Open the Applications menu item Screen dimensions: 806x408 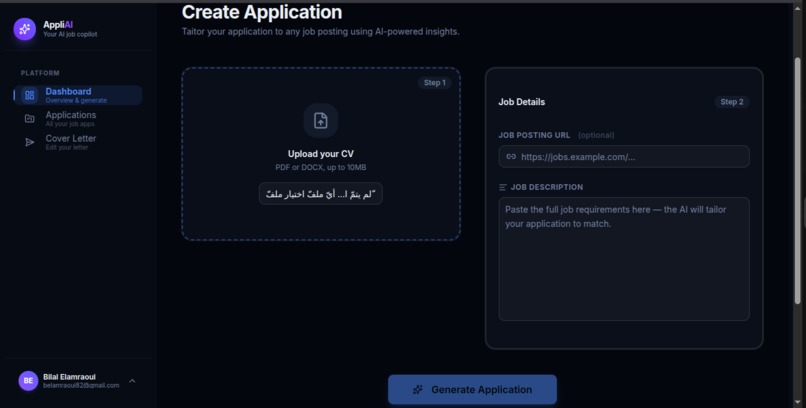[x=78, y=119]
